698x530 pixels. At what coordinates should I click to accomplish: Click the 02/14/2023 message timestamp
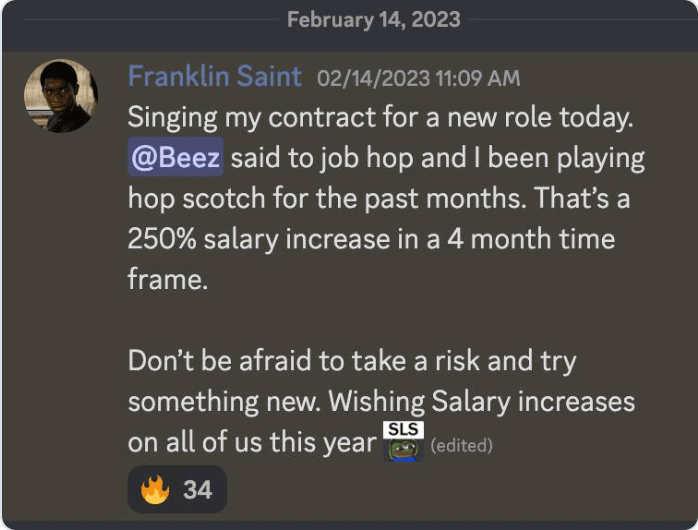pos(374,78)
